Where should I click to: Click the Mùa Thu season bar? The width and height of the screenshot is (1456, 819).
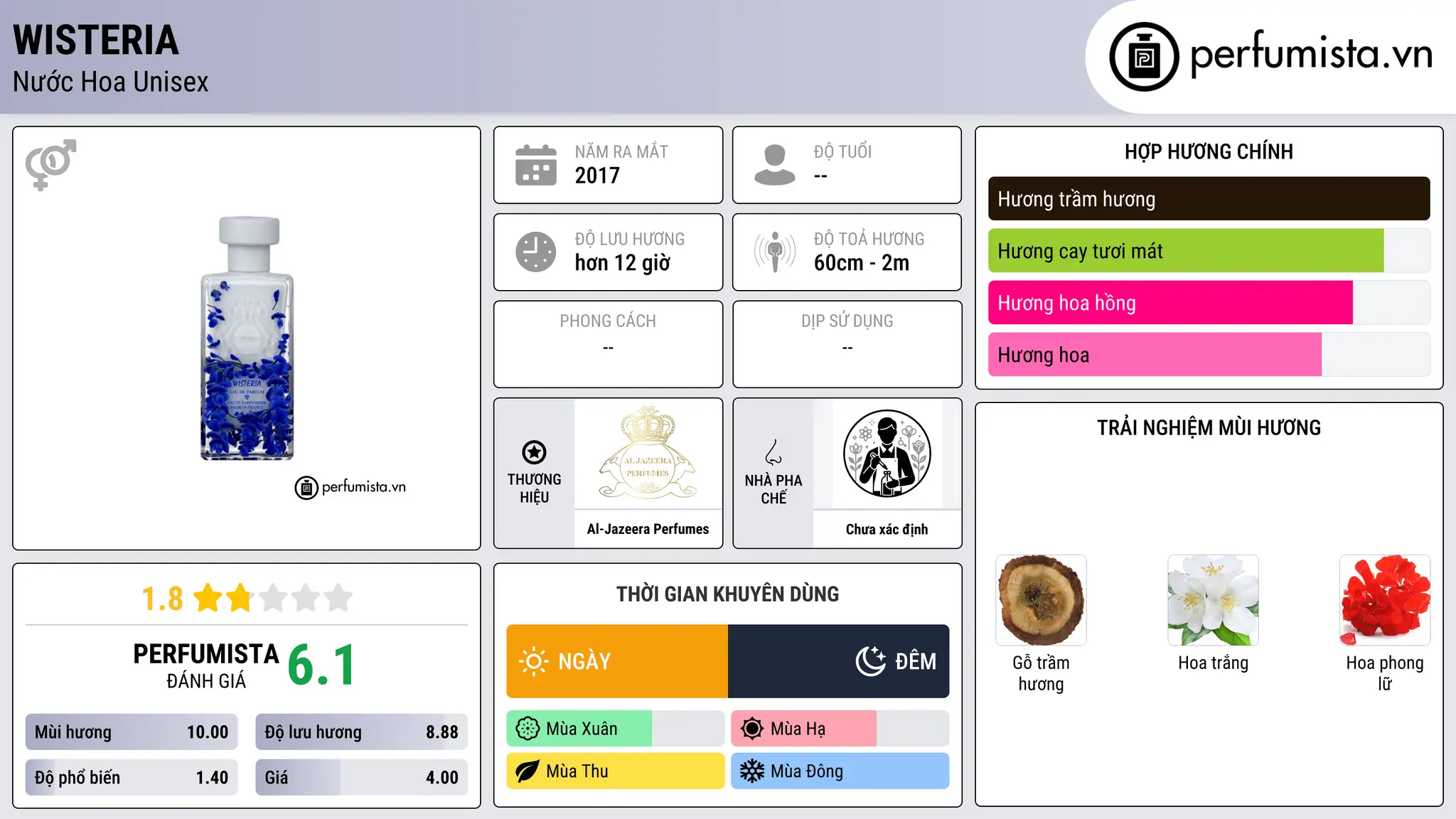coord(616,771)
